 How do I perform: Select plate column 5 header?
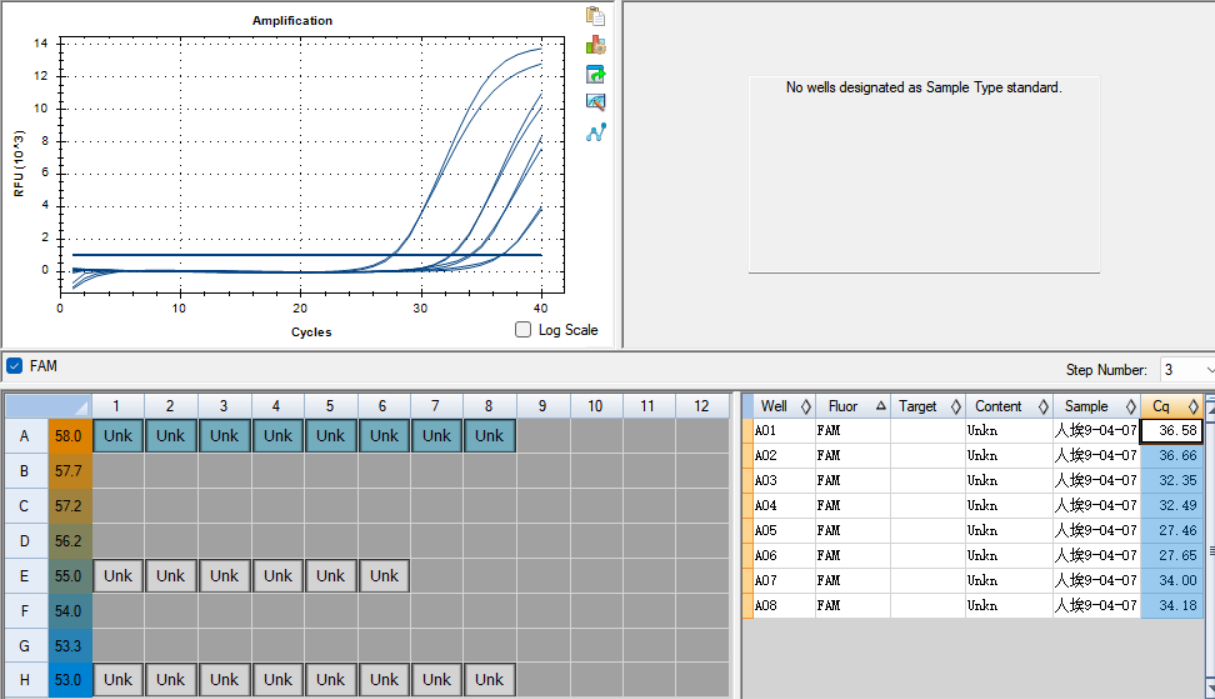click(x=331, y=406)
